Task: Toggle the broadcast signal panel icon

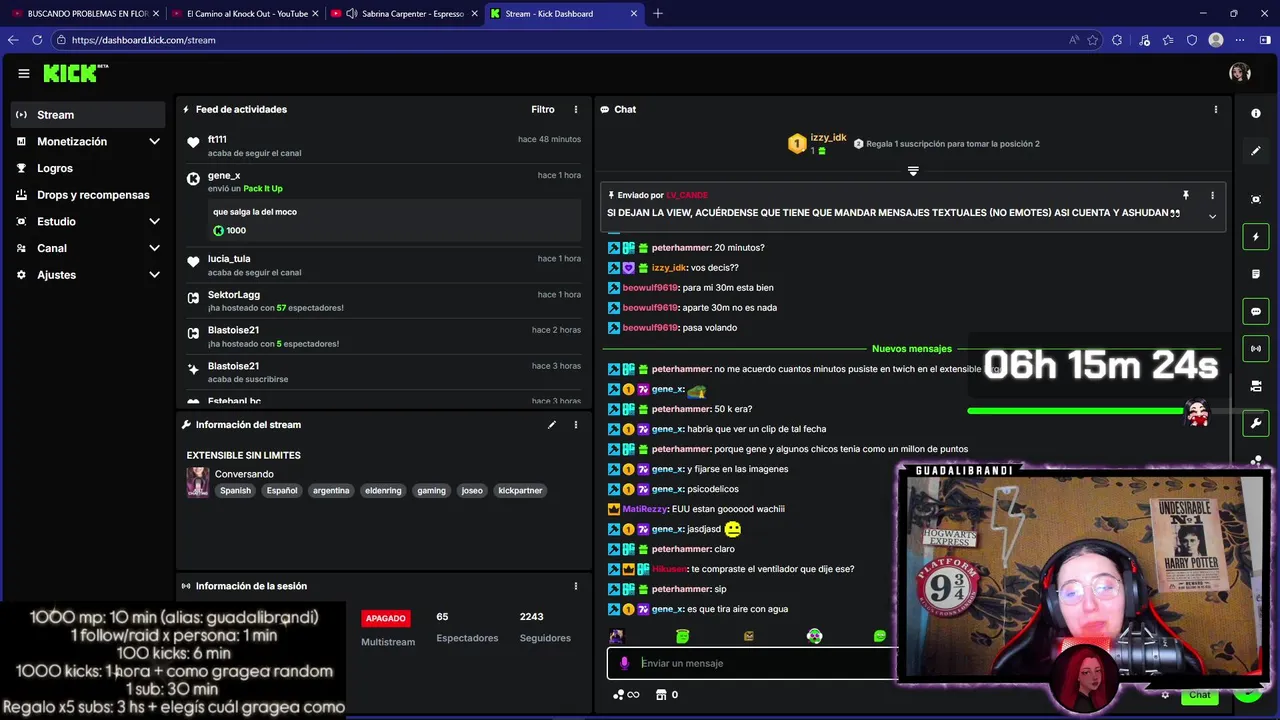Action: (1256, 349)
